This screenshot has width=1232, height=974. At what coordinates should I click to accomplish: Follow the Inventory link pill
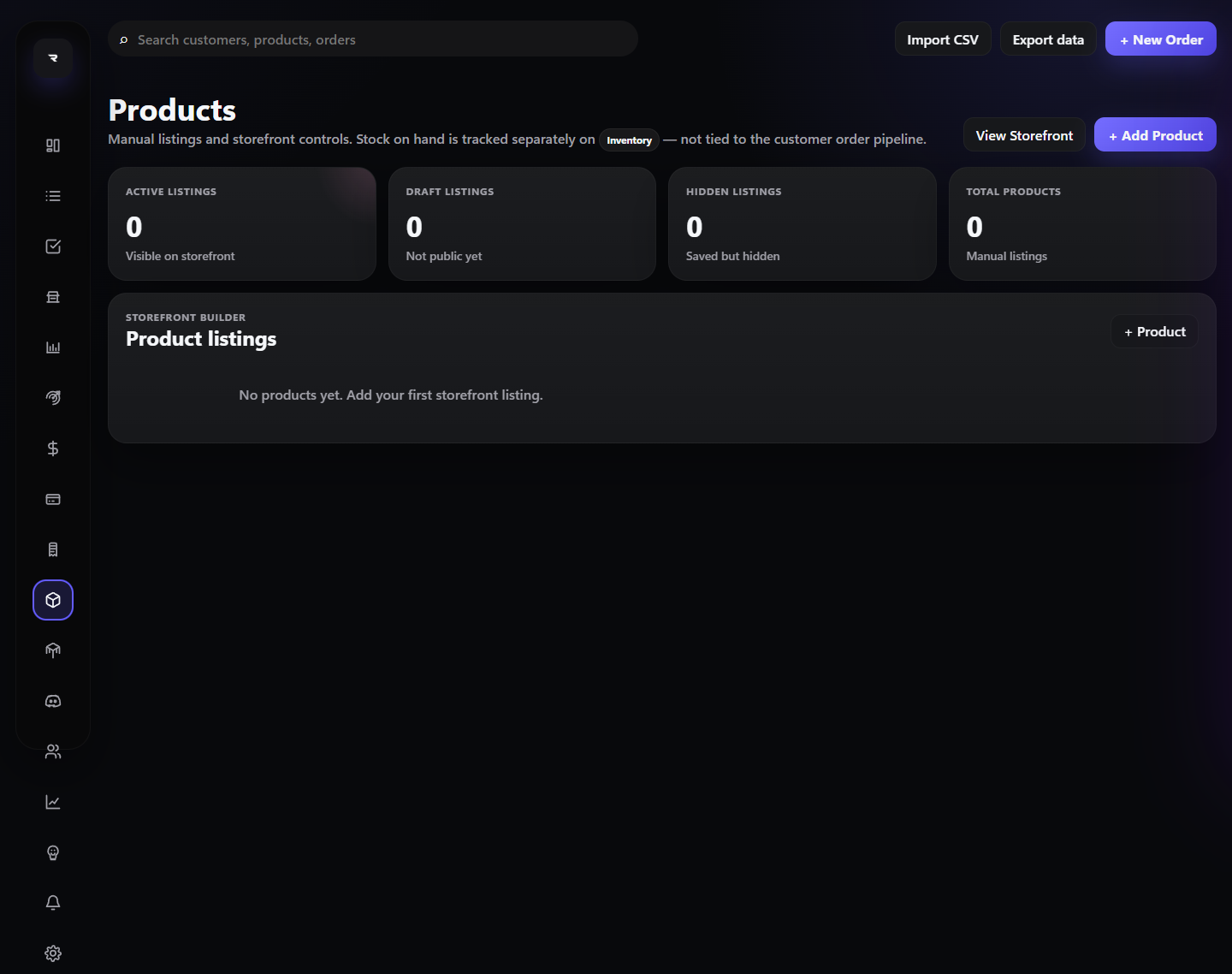[x=629, y=140]
